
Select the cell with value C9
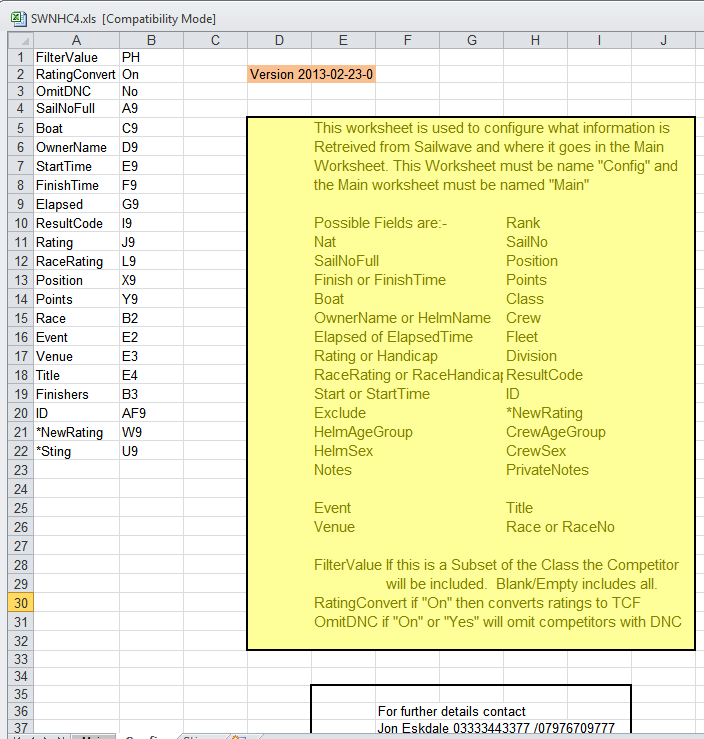(151, 128)
